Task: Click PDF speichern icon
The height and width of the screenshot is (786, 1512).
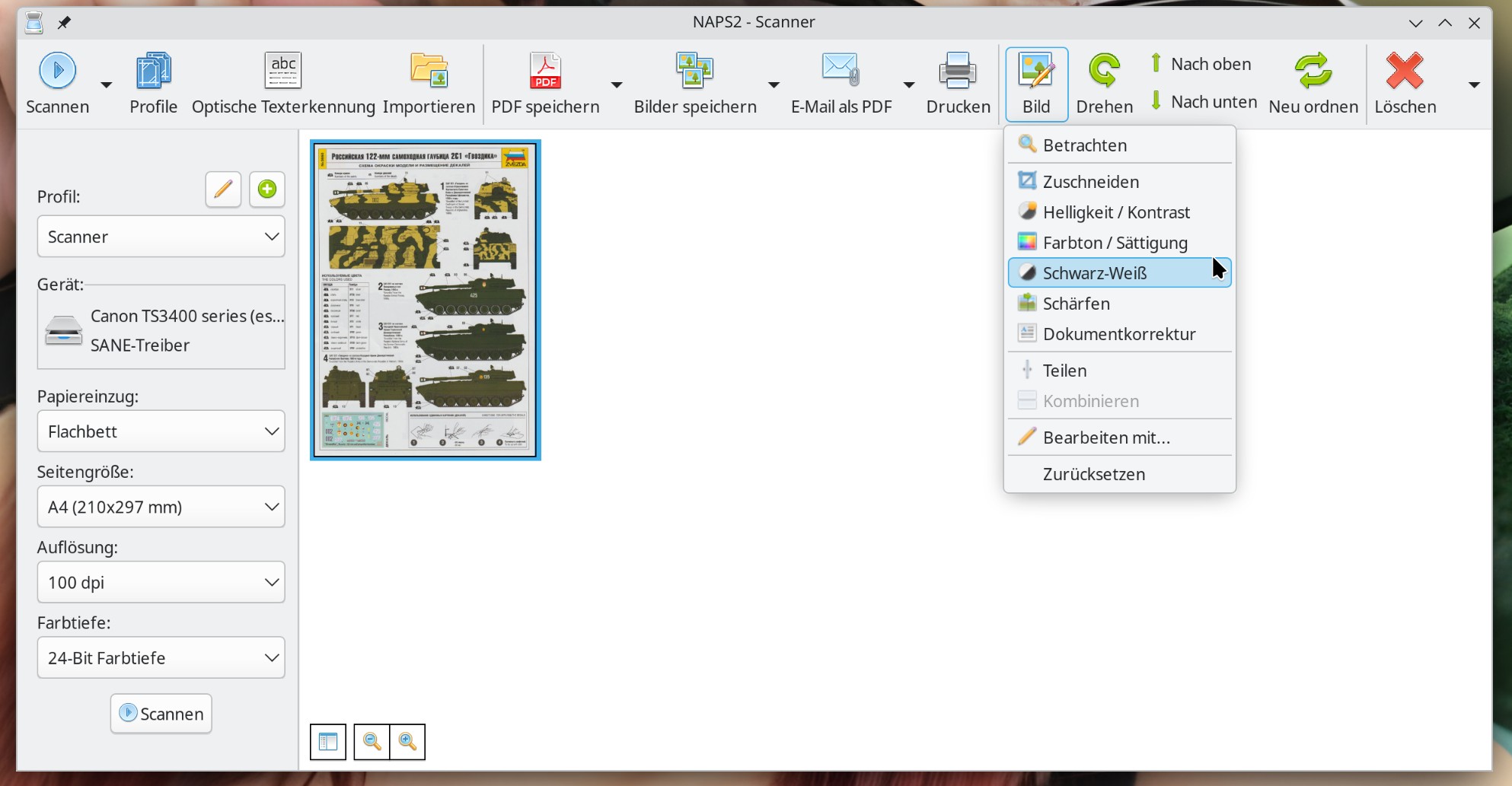Action: point(545,71)
